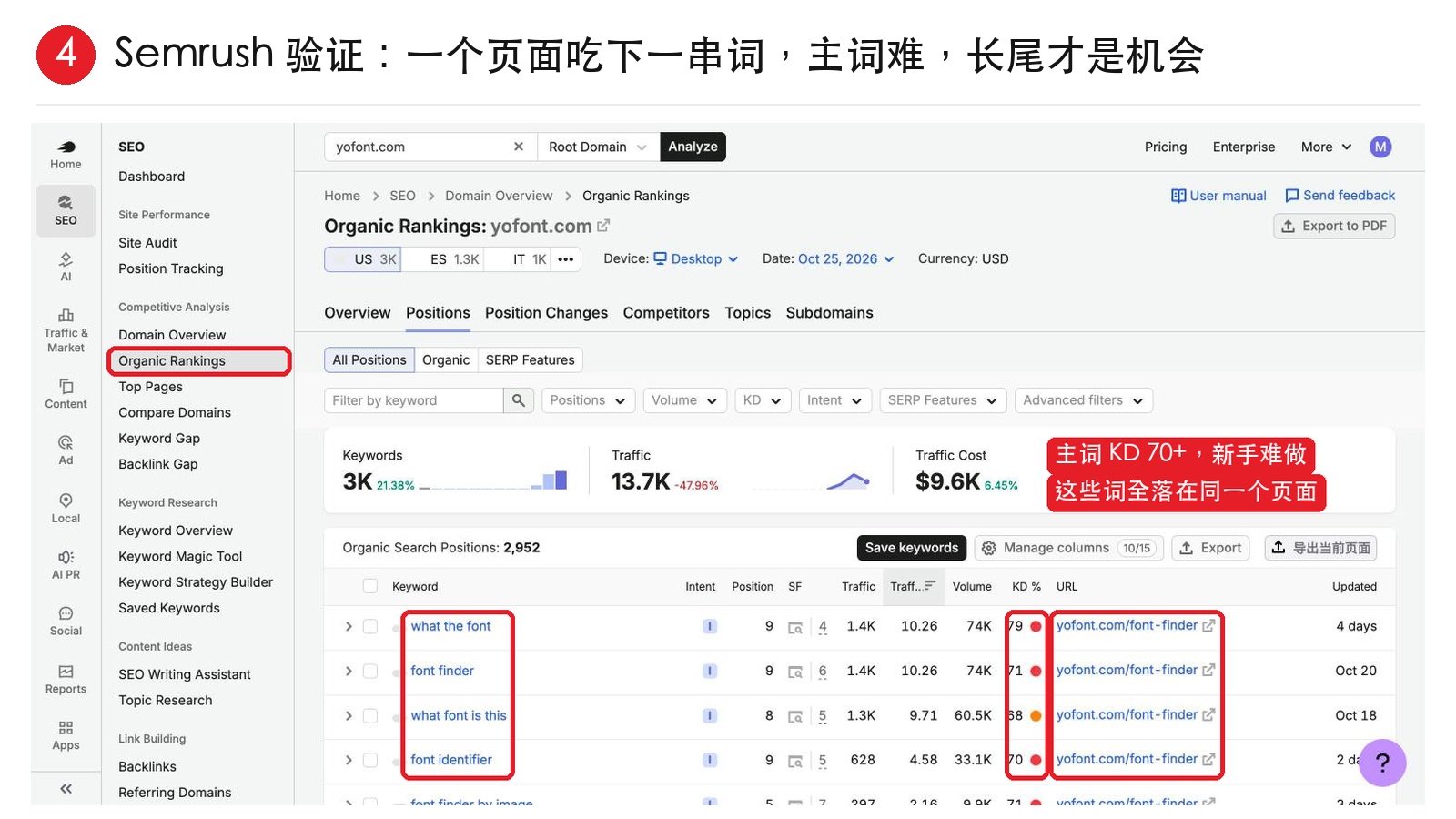Screen dimensions: 1456x819
Task: Collapse the sidebar with double-chevron icon
Action: (66, 789)
